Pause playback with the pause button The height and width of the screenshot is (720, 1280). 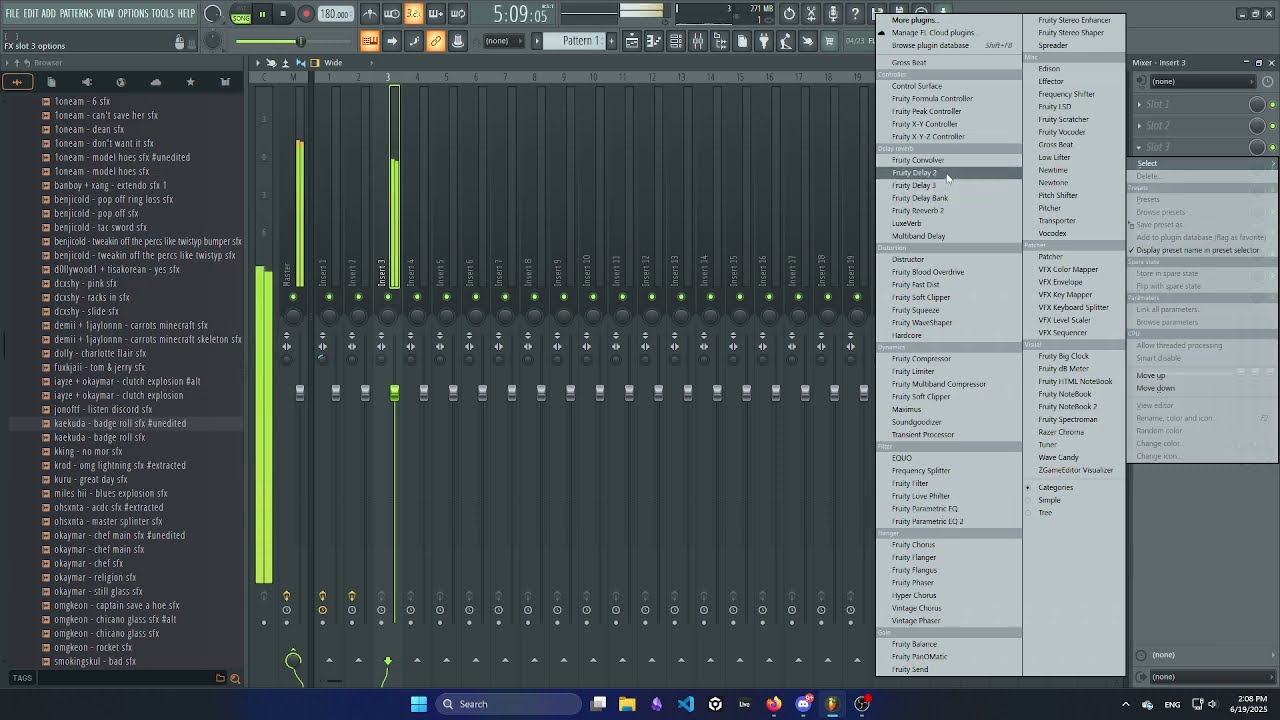(263, 14)
